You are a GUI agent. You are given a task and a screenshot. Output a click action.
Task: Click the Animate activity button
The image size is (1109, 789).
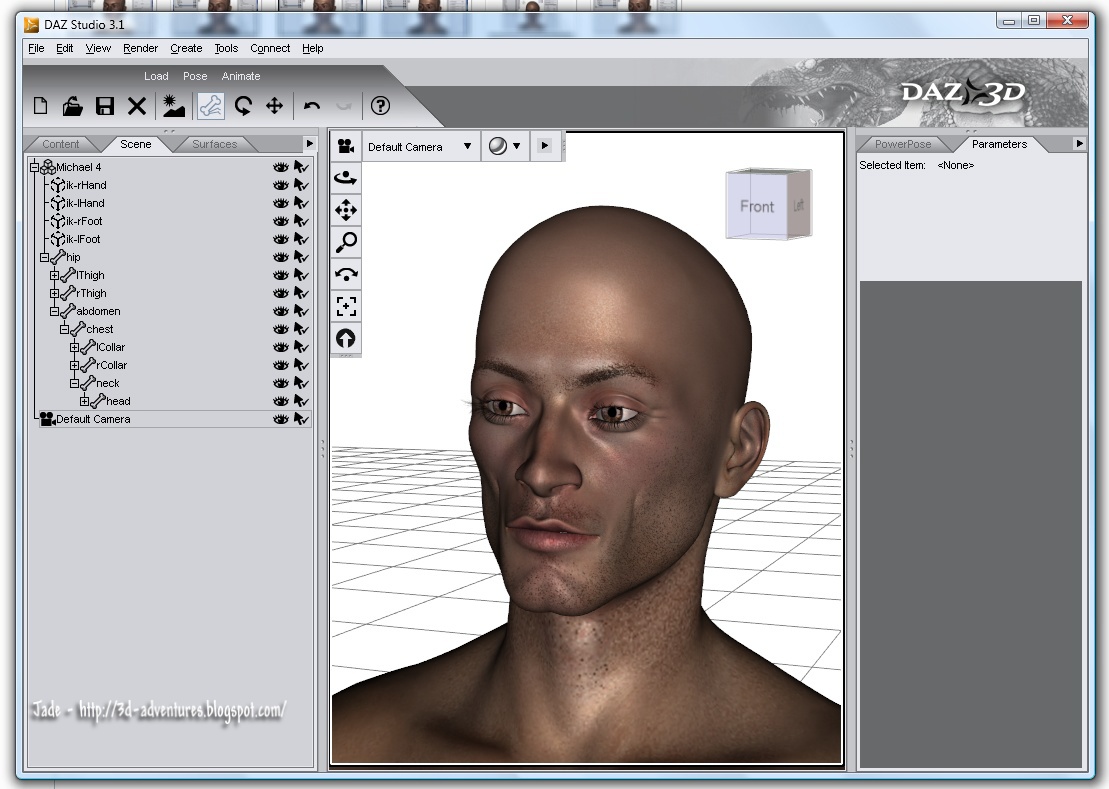click(241, 76)
